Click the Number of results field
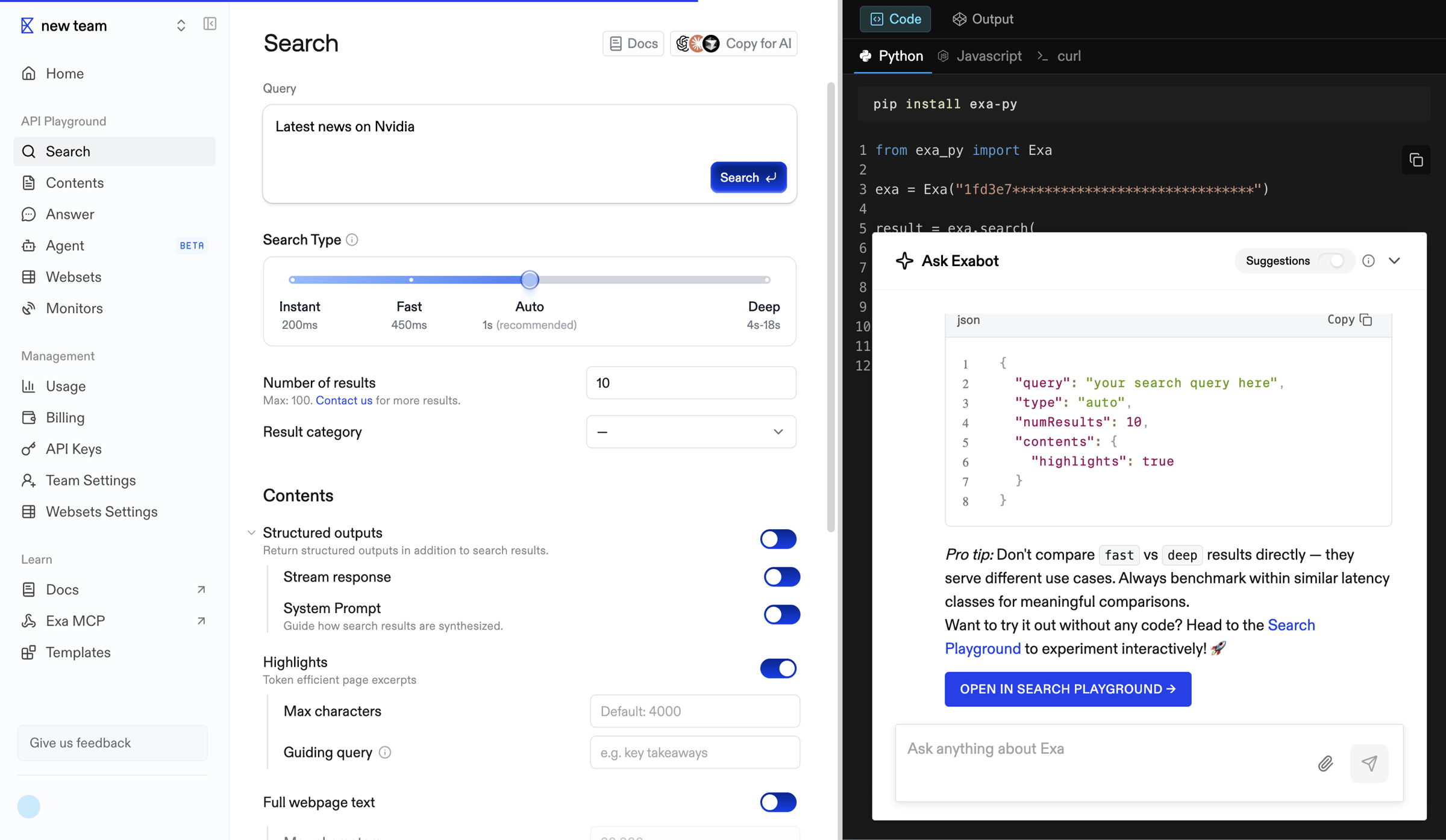Viewport: 1446px width, 840px height. tap(691, 383)
